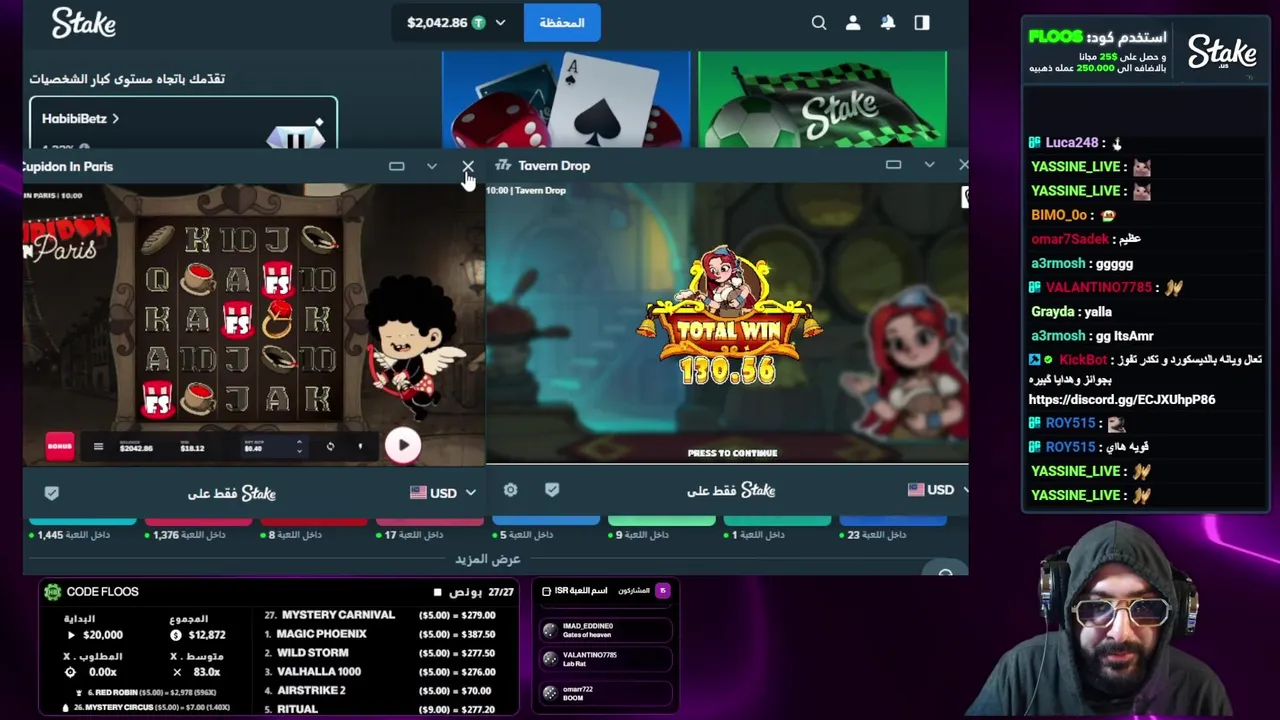Click VALANTINO7785 Lab Rat entry
1280x720 pixels.
tap(605, 659)
